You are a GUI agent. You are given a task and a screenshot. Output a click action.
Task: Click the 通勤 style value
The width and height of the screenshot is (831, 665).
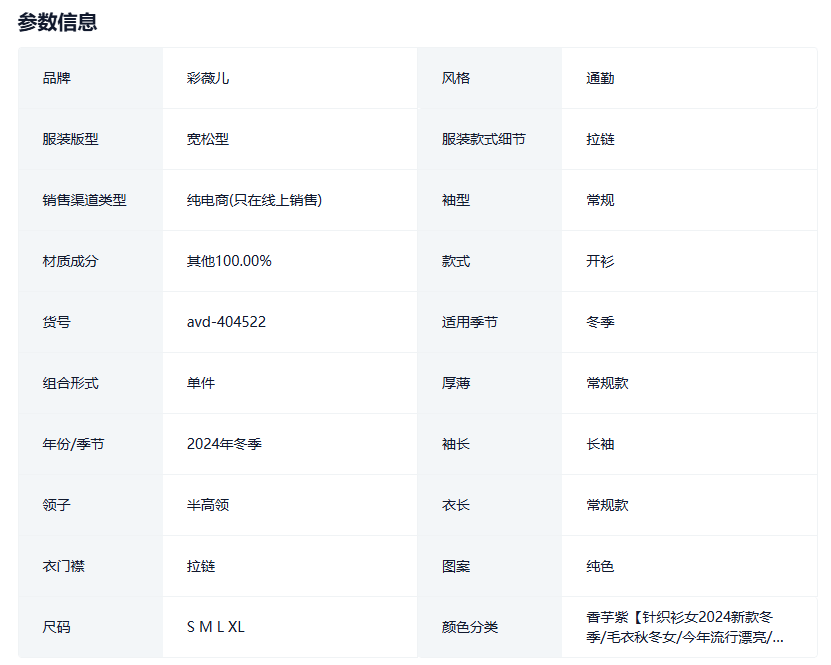coord(600,78)
